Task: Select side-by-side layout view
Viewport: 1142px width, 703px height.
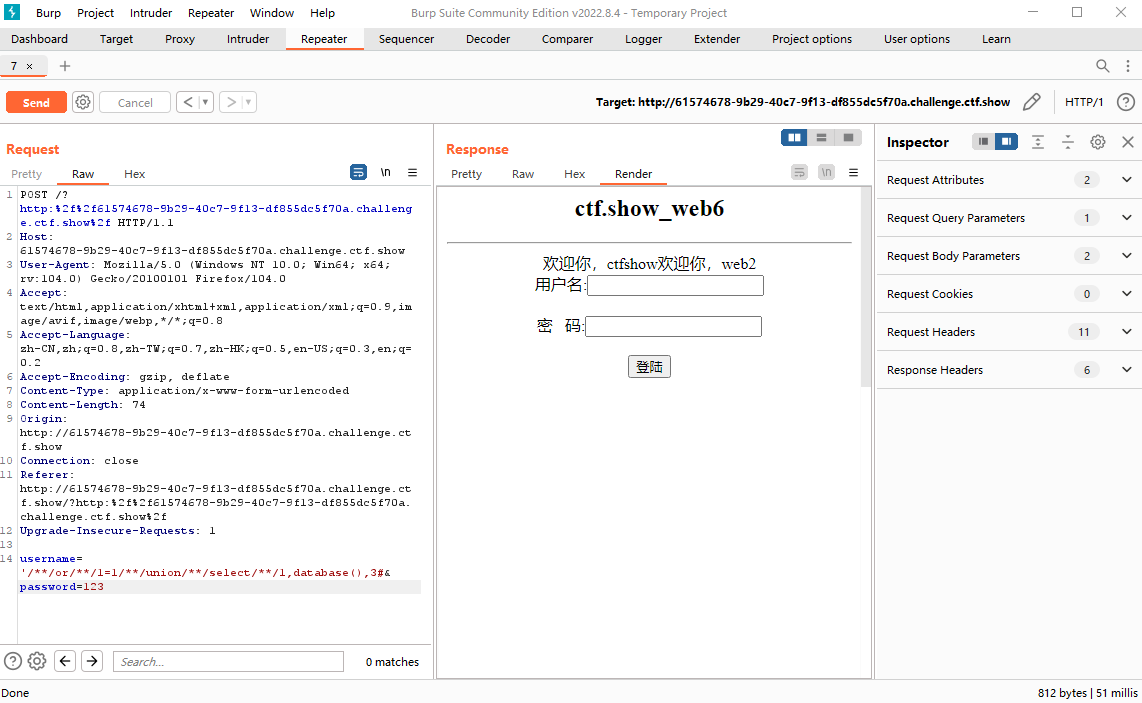Action: (794, 138)
